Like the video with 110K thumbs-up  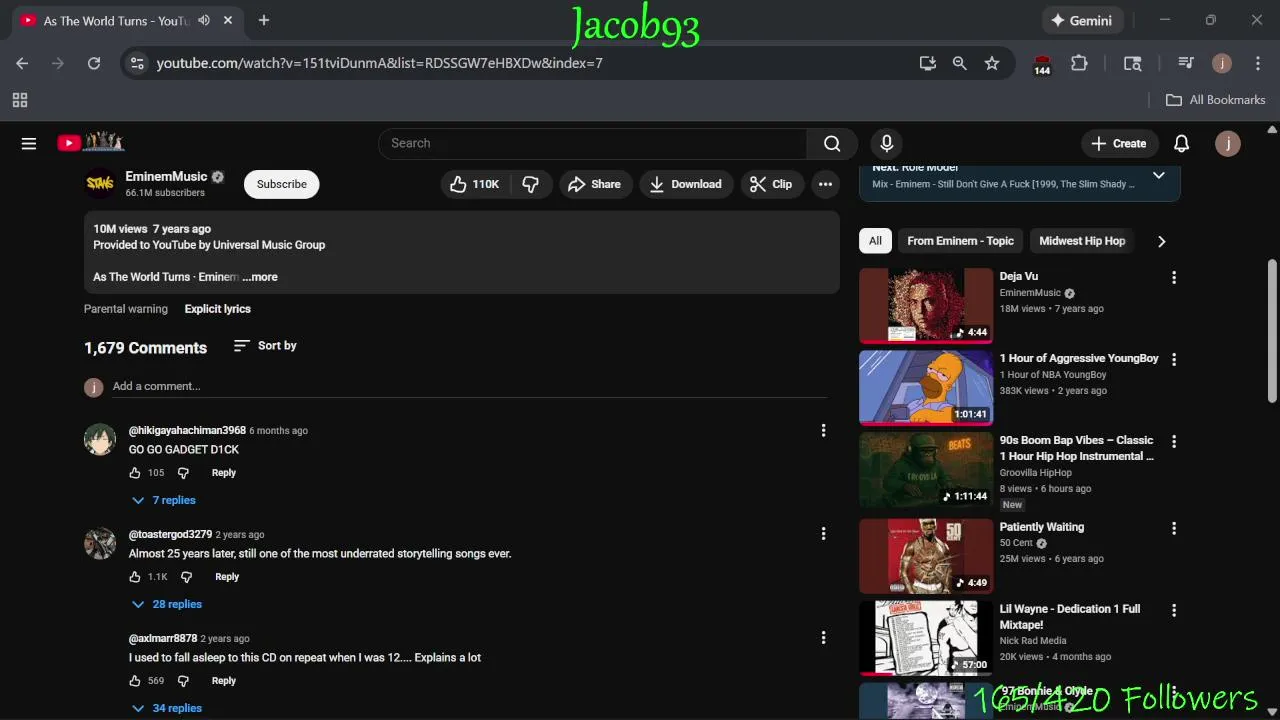[475, 184]
